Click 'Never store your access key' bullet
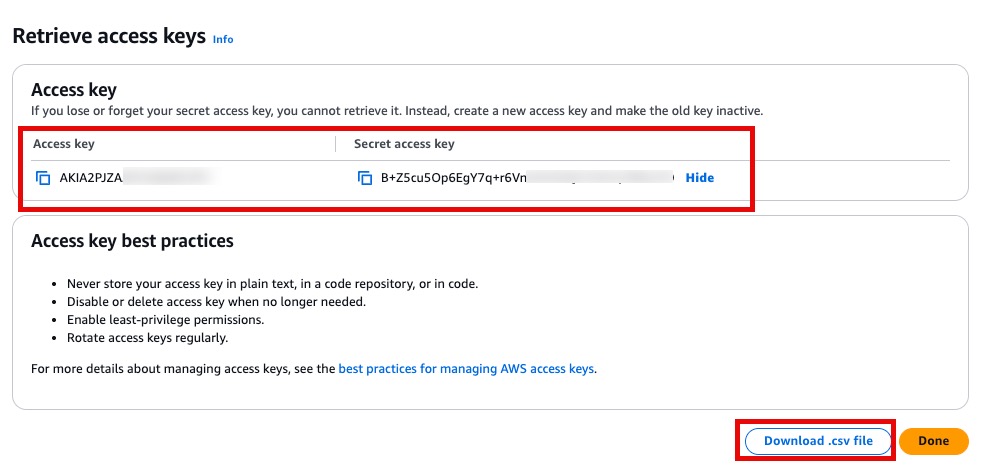The width and height of the screenshot is (988, 470). (x=272, y=284)
